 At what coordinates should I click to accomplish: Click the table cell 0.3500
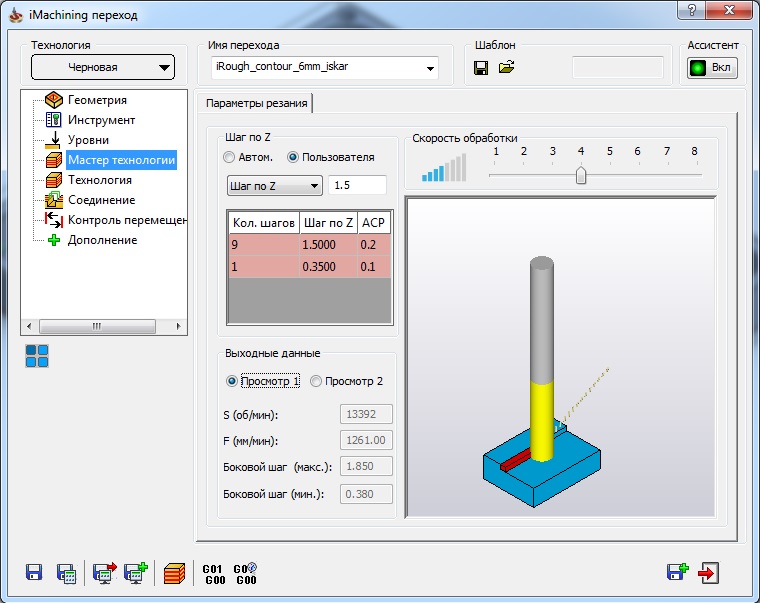coord(328,267)
